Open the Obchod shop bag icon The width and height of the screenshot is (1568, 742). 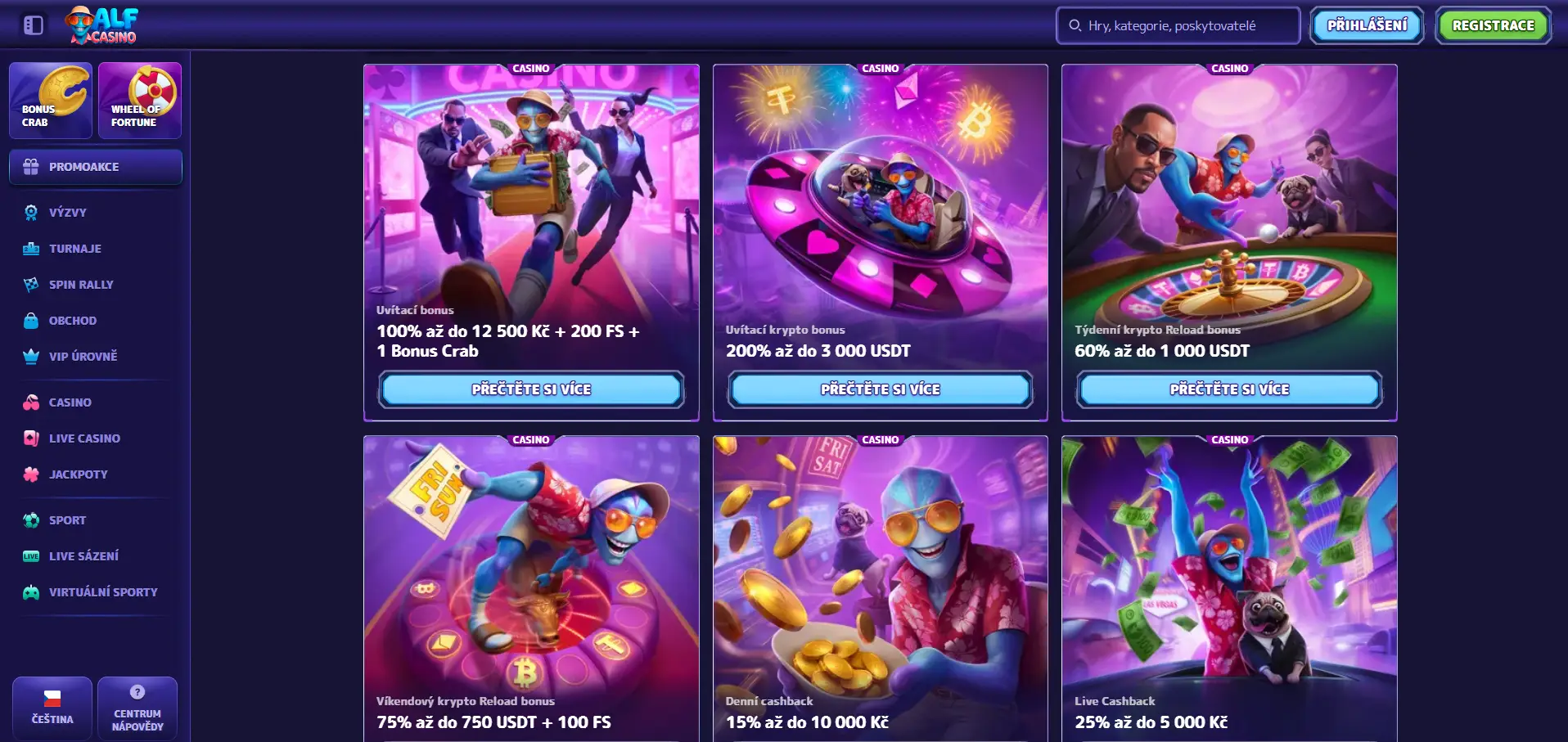[x=31, y=321]
